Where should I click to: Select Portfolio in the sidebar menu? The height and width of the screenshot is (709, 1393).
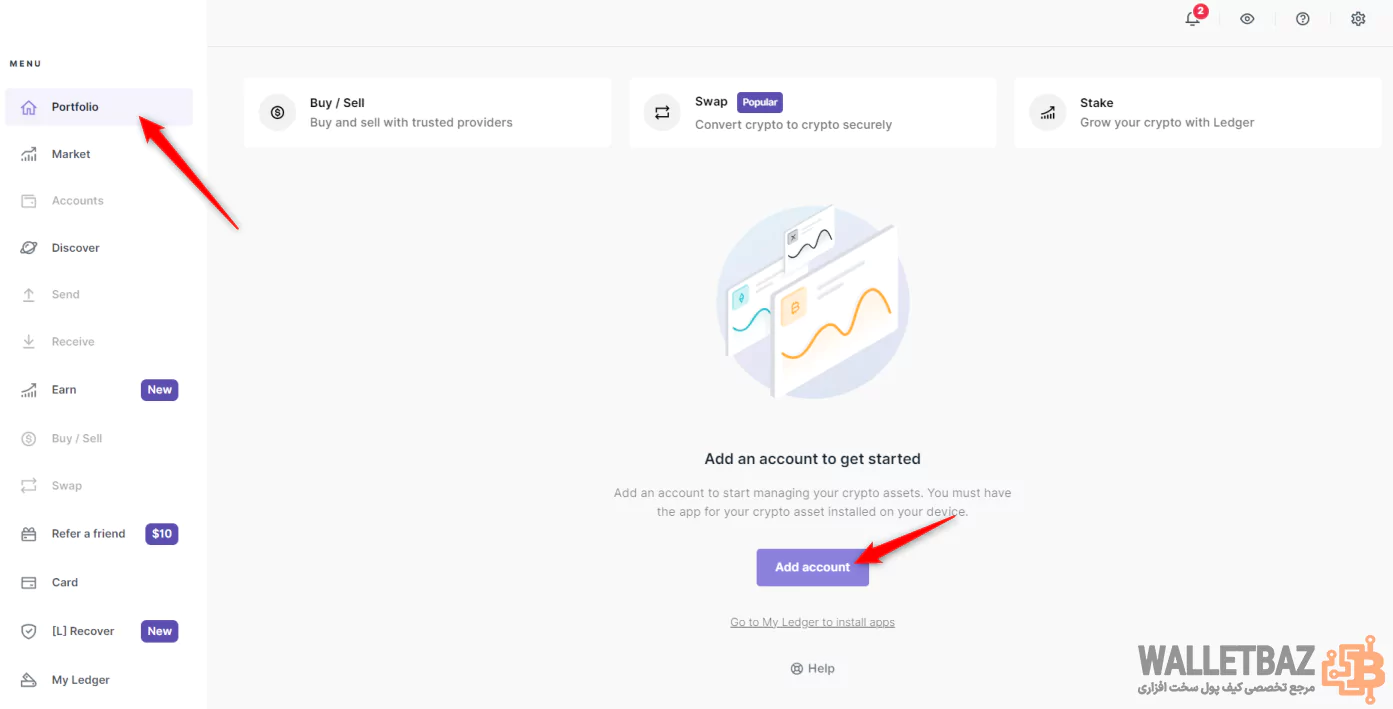pyautogui.click(x=75, y=107)
